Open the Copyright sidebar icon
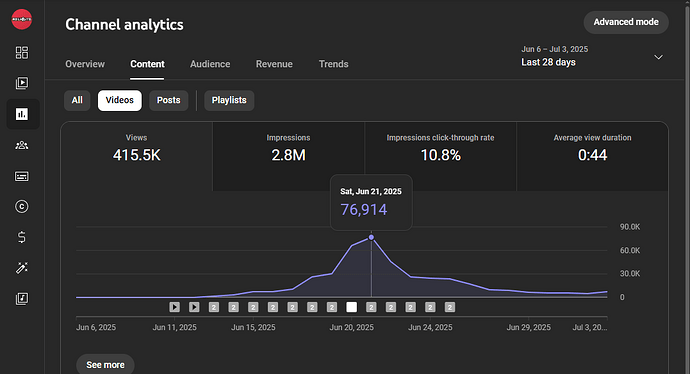 coord(22,206)
